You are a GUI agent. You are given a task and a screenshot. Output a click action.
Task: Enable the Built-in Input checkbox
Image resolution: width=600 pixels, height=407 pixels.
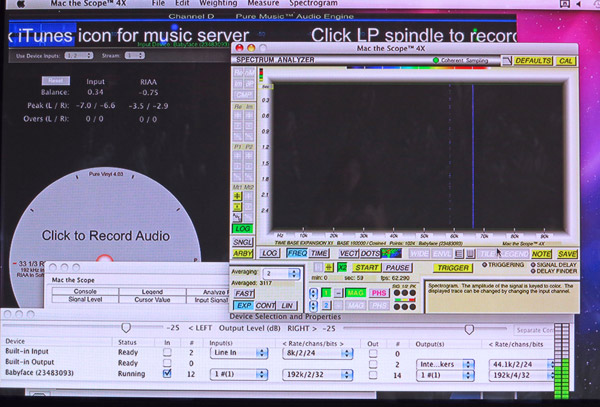(x=167, y=352)
